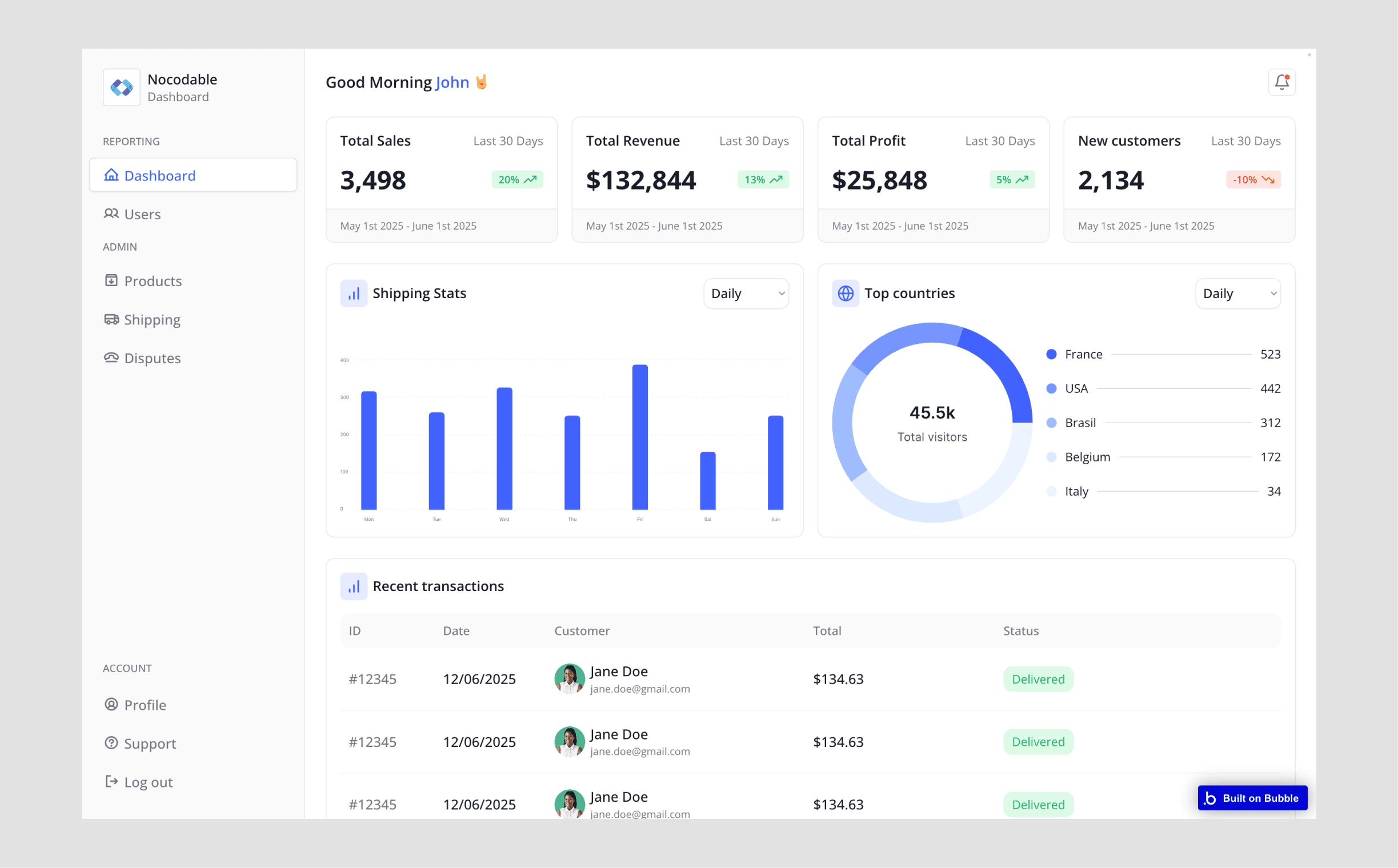Click the Nocodable logo icon
The image size is (1398, 868).
(x=121, y=87)
